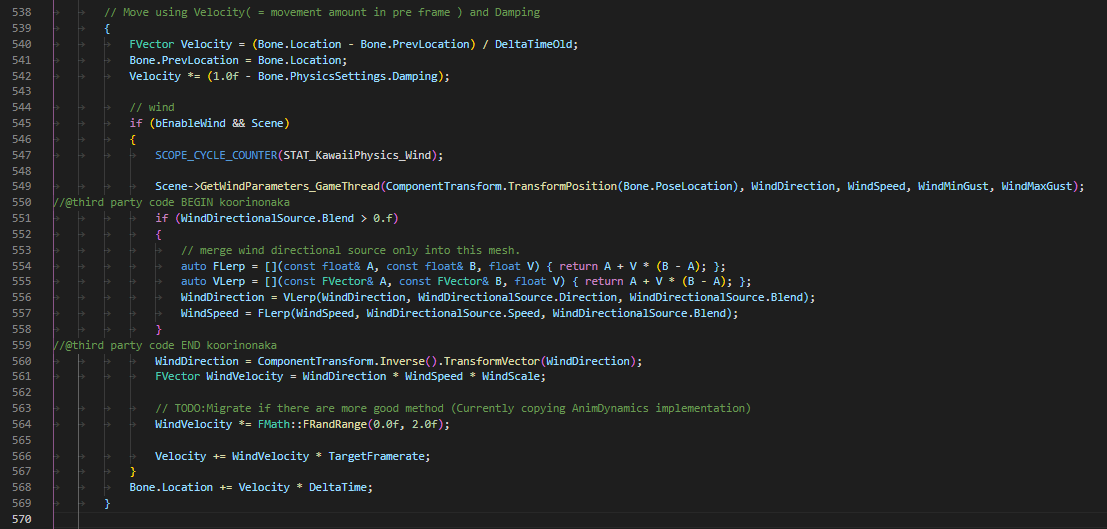
Task: Click 'Bone.Location += Velocity * DeltaTime;' statement
Action: click(x=251, y=487)
